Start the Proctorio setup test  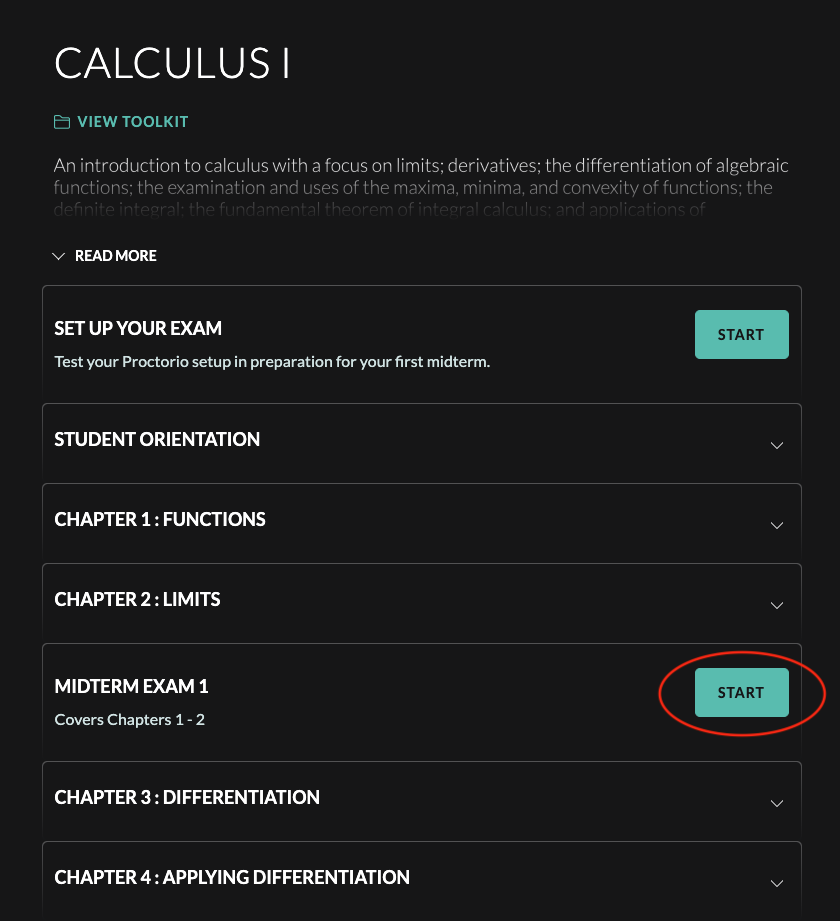pos(741,334)
